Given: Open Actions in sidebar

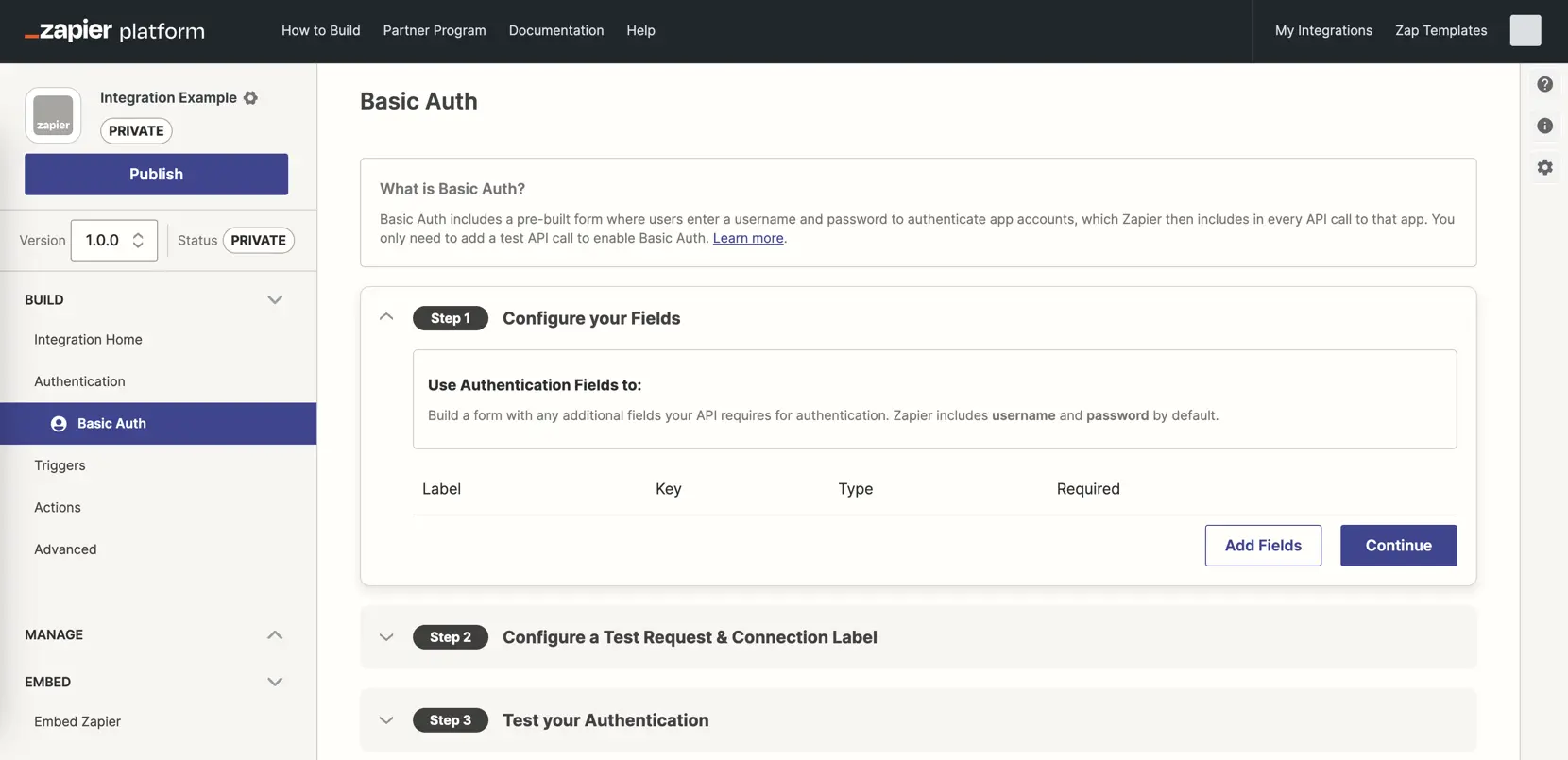Looking at the screenshot, I should 58,507.
